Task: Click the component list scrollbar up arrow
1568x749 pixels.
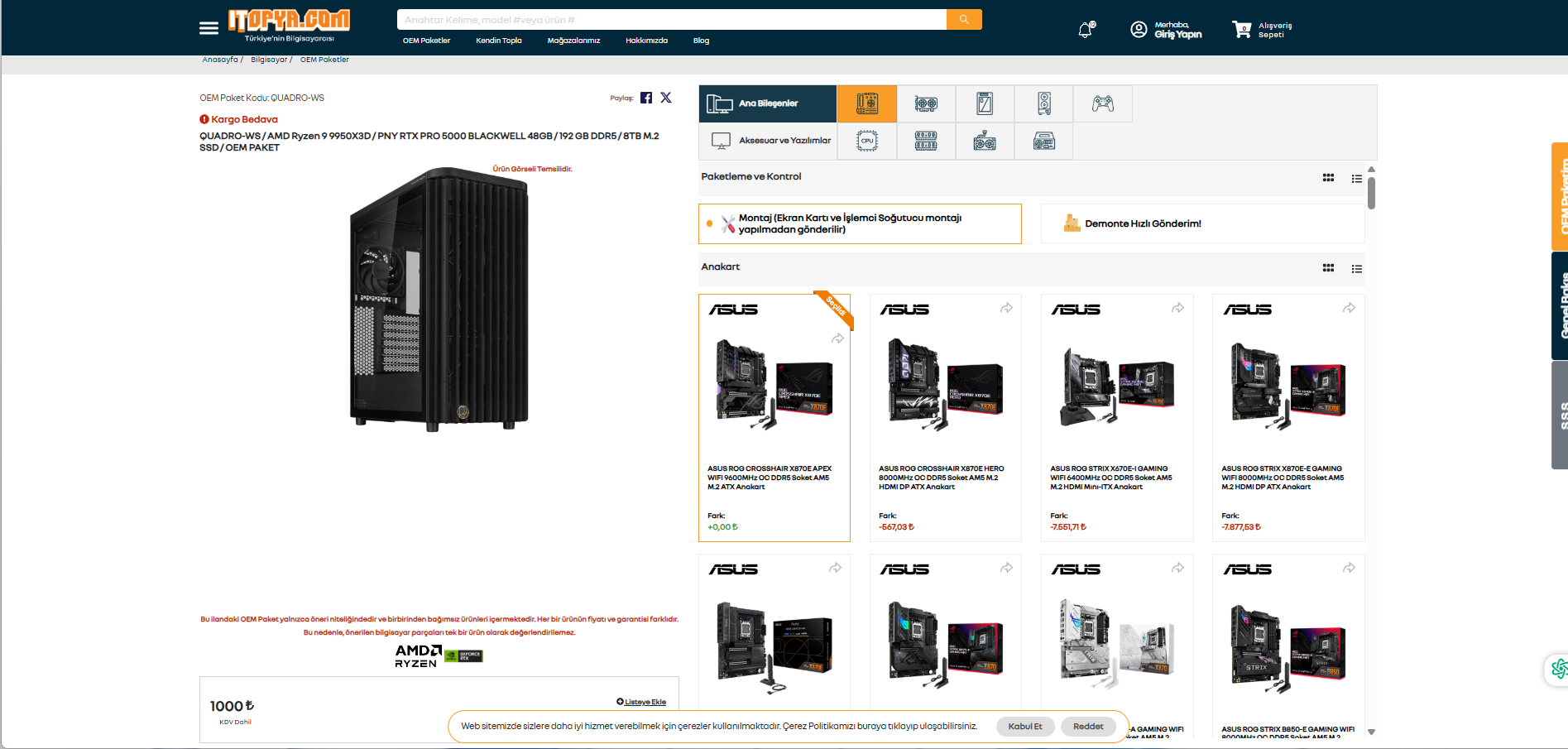Action: pos(1371,170)
